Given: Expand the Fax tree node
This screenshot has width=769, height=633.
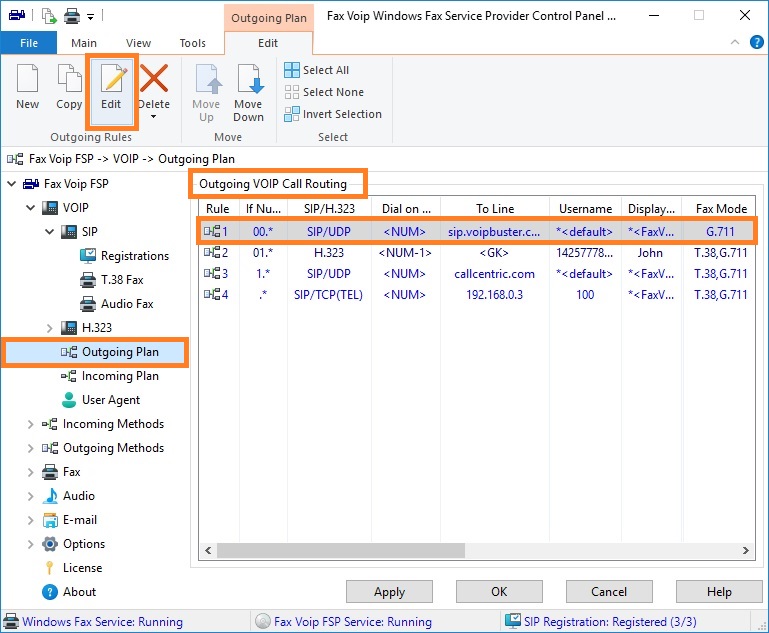Looking at the screenshot, I should click(x=30, y=472).
